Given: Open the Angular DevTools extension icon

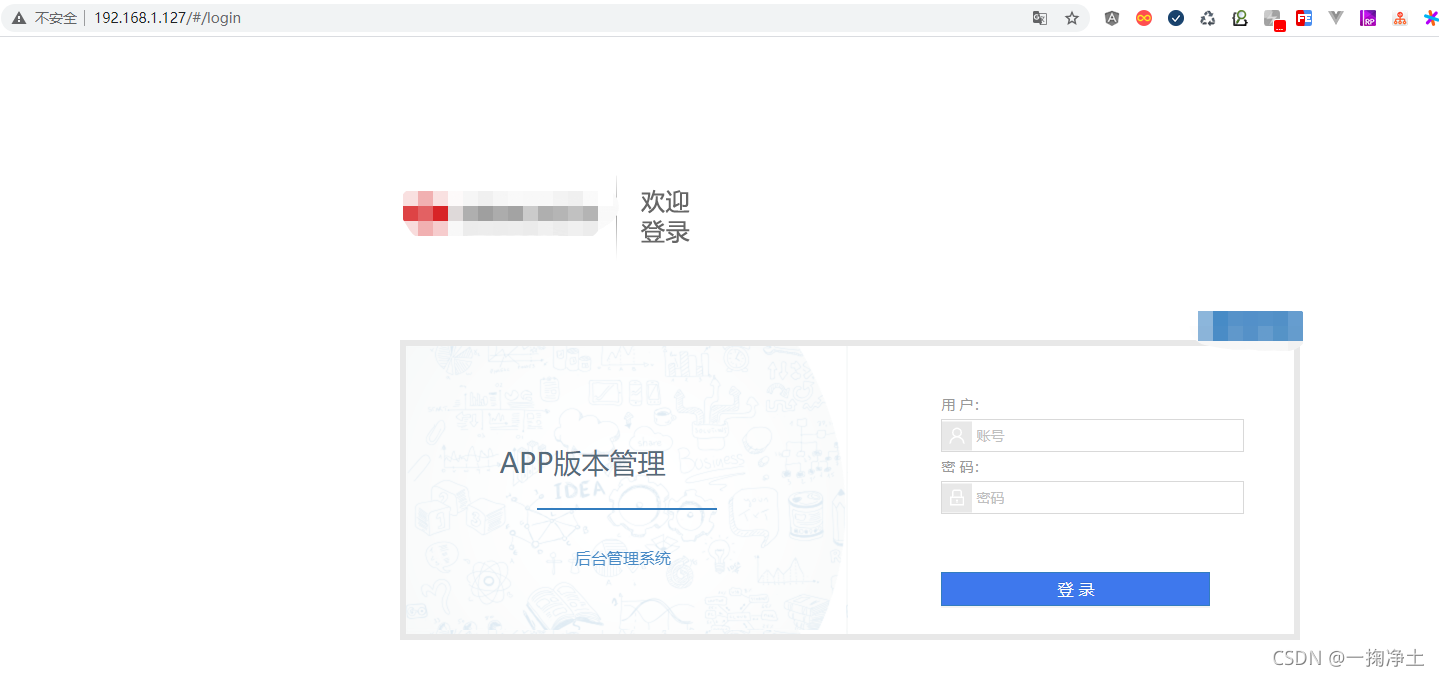Looking at the screenshot, I should click(x=1112, y=18).
